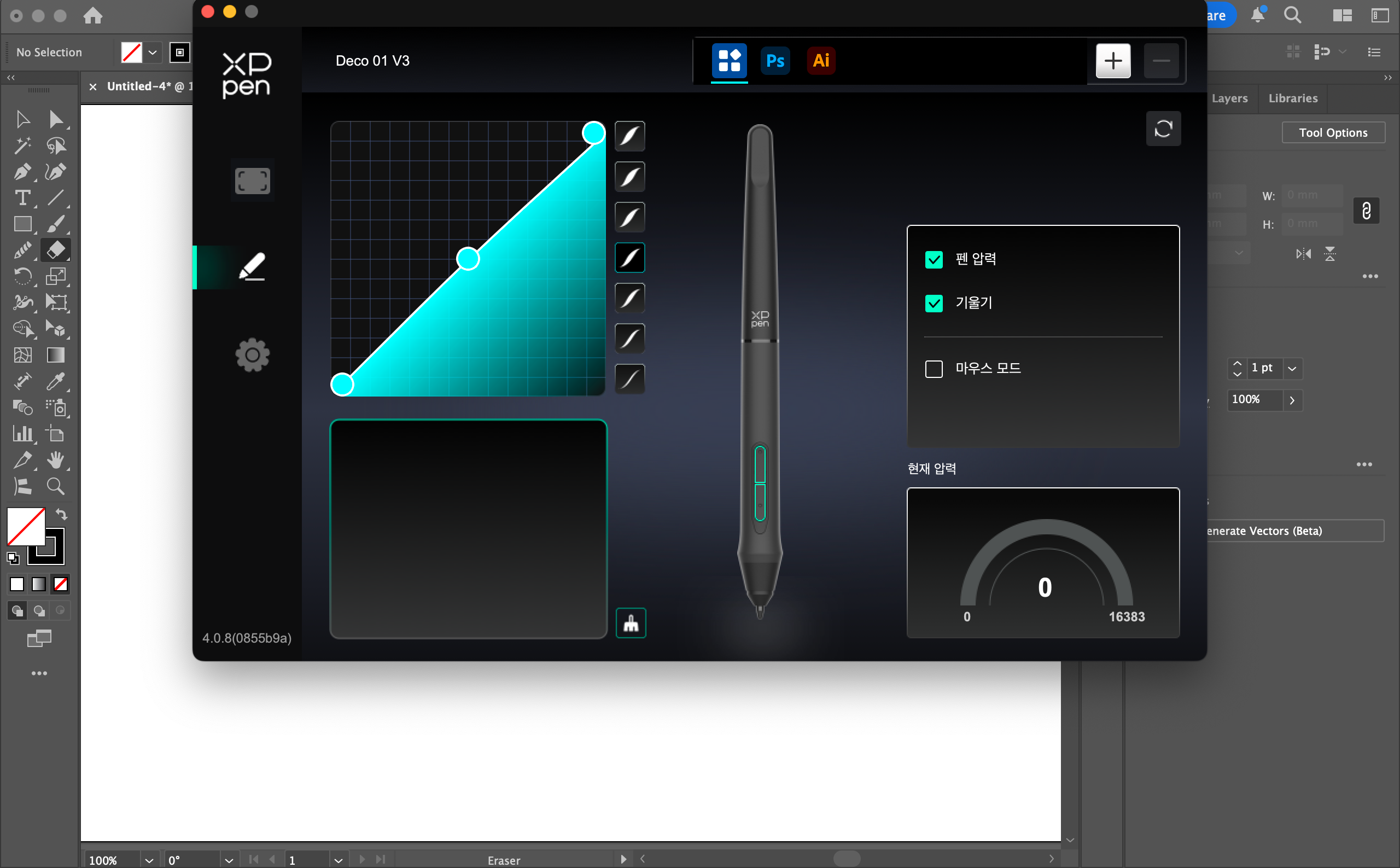Screen dimensions: 1400x868
Task: Select the Type tool in Illustrator toolbar
Action: coord(22,198)
